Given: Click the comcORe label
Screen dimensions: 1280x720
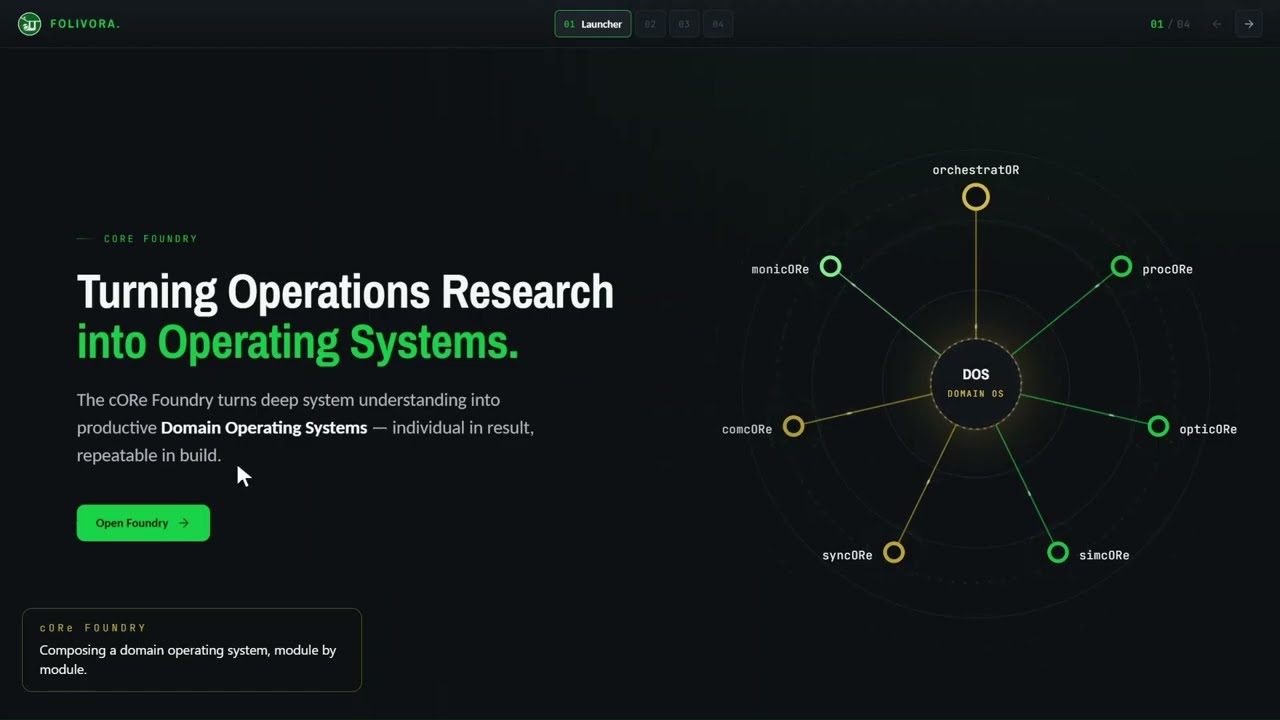Looking at the screenshot, I should [747, 429].
